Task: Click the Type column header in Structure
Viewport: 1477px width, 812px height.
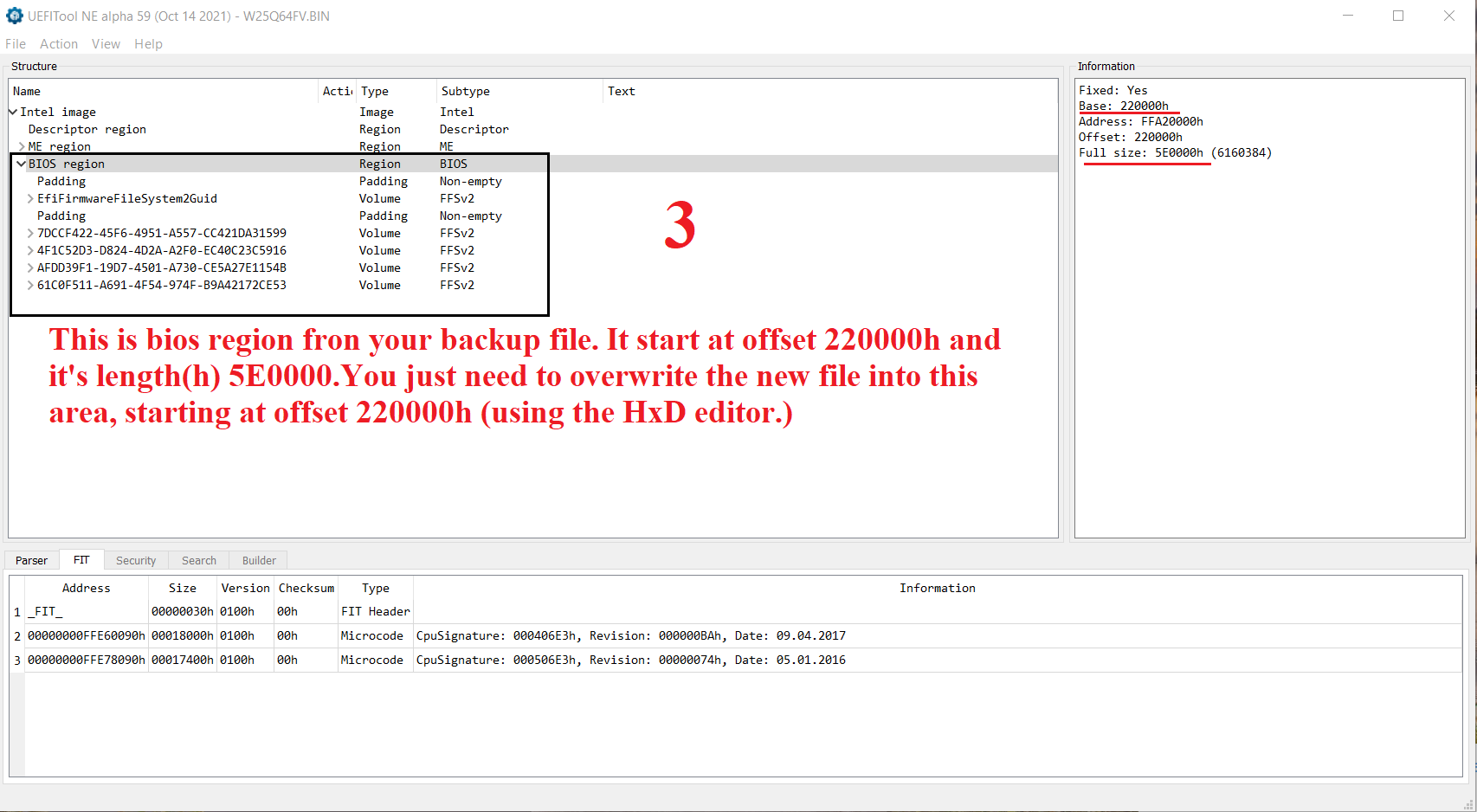Action: (x=397, y=91)
